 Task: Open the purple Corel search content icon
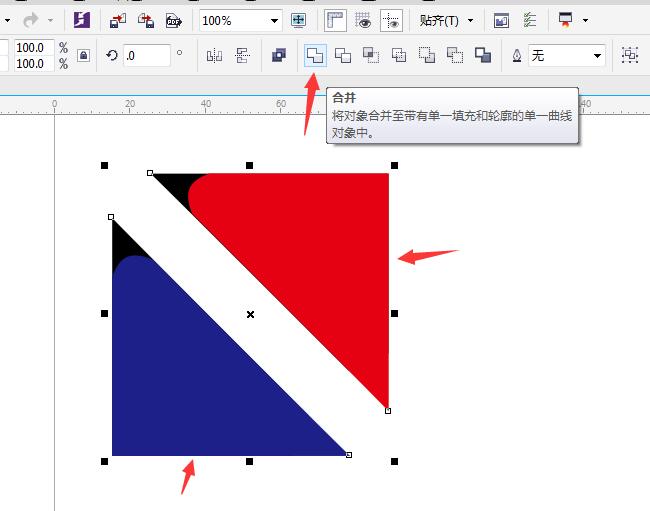[82, 20]
